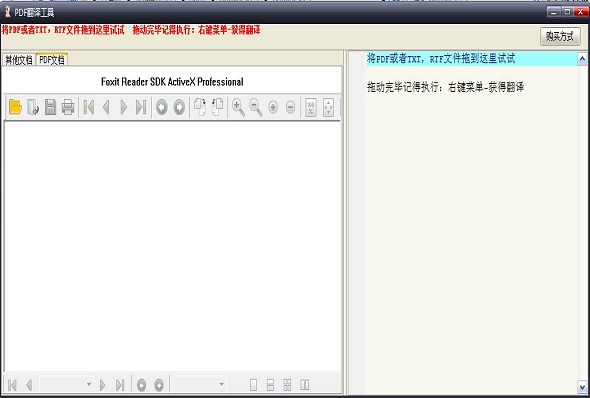Click the save disk icon
This screenshot has height=398, width=590.
pyautogui.click(x=50, y=107)
